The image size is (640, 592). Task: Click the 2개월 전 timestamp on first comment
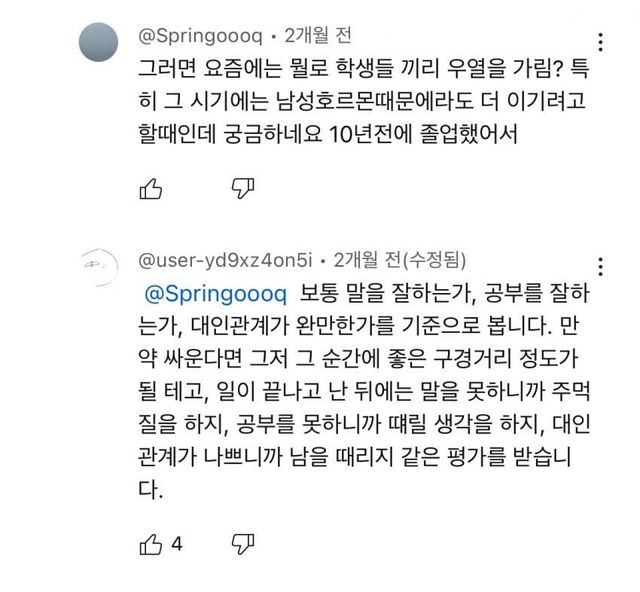pyautogui.click(x=318, y=36)
